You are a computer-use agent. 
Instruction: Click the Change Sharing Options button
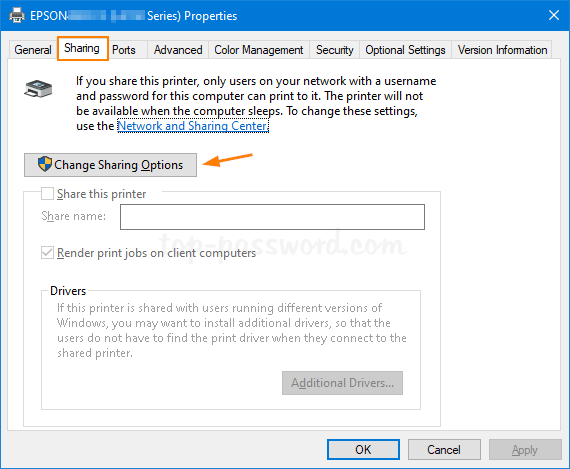pyautogui.click(x=111, y=165)
